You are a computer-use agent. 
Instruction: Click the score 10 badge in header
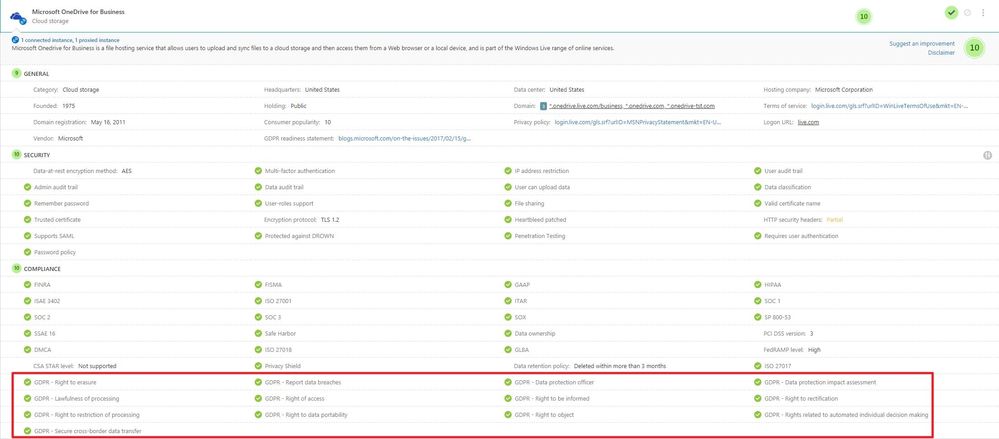(x=863, y=17)
